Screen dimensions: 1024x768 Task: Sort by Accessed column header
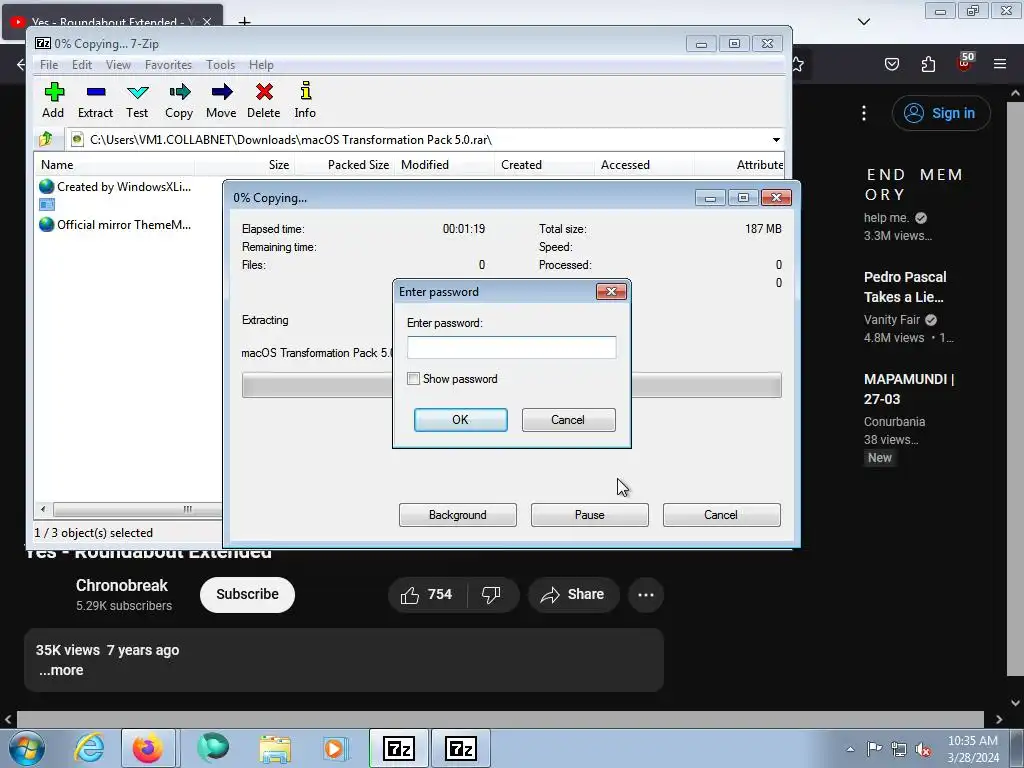[x=645, y=165]
